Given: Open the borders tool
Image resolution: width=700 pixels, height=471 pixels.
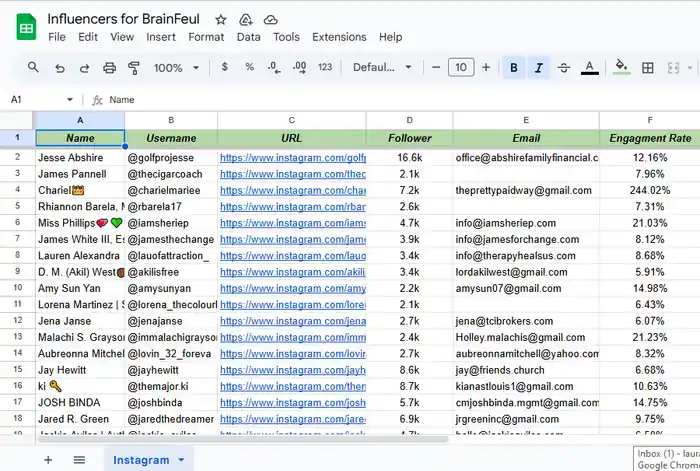Looking at the screenshot, I should coord(648,68).
